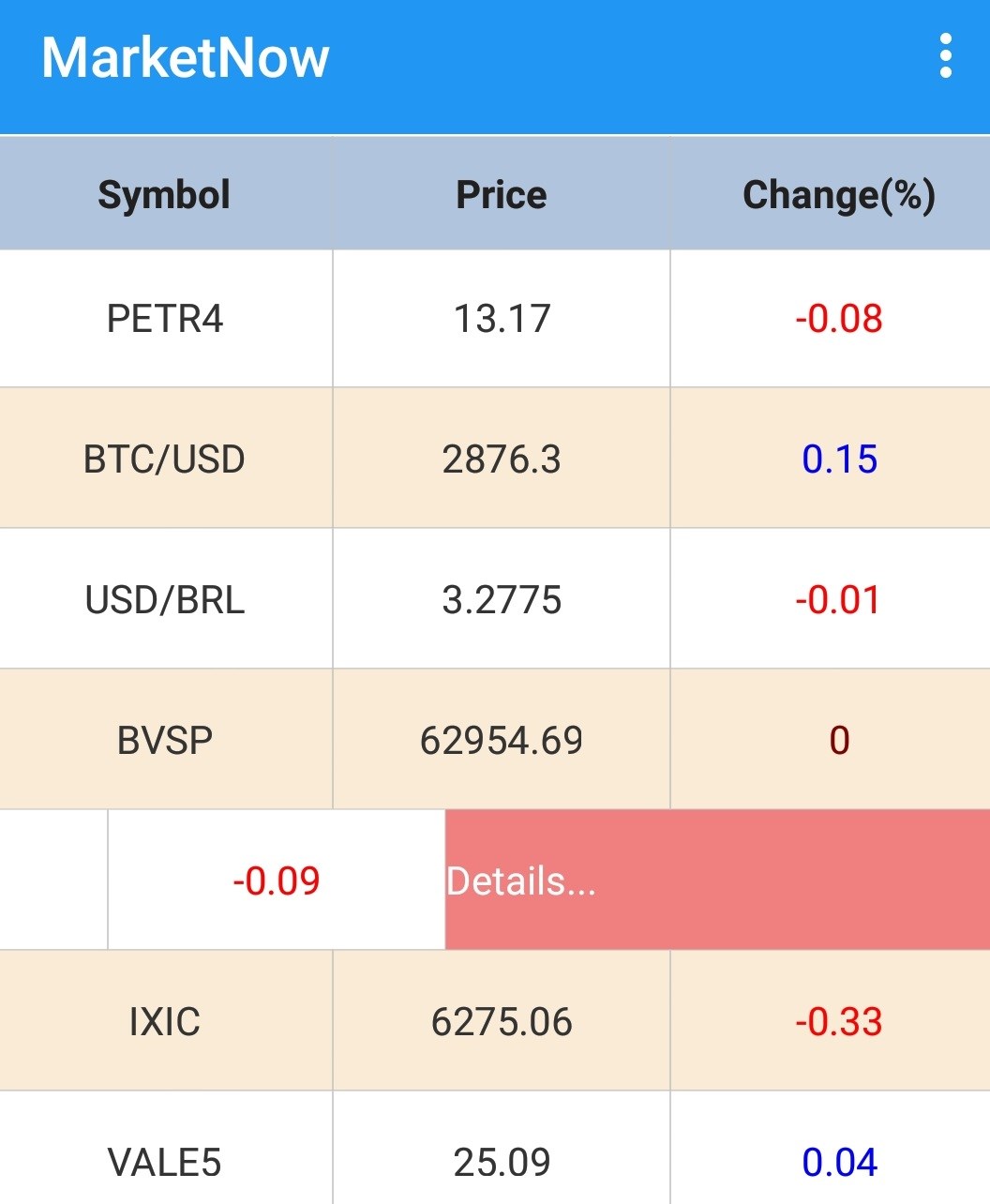Click VALE5 price 25.09
990x1204 pixels.
tap(502, 1163)
